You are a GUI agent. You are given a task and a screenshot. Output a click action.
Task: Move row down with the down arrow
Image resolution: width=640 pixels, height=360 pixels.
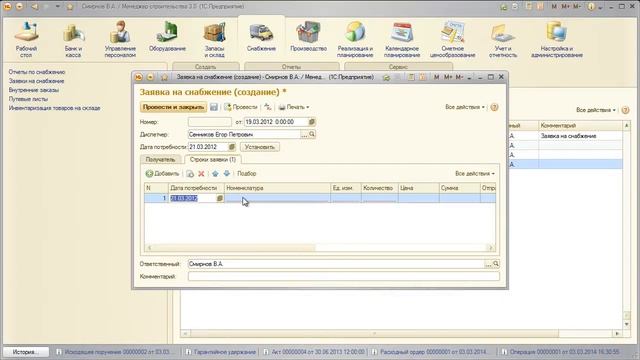[227, 173]
